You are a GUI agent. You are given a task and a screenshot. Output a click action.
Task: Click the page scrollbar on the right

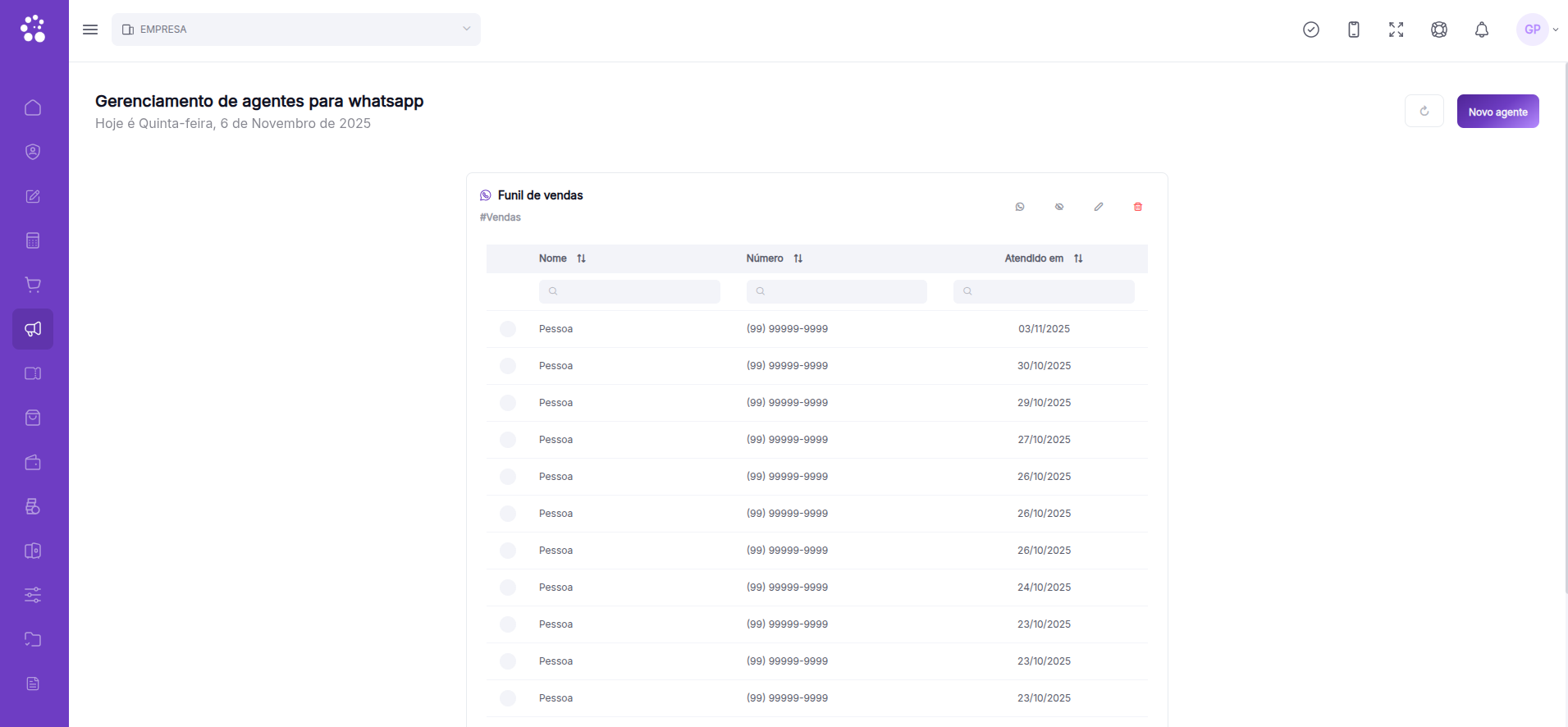click(x=1565, y=328)
